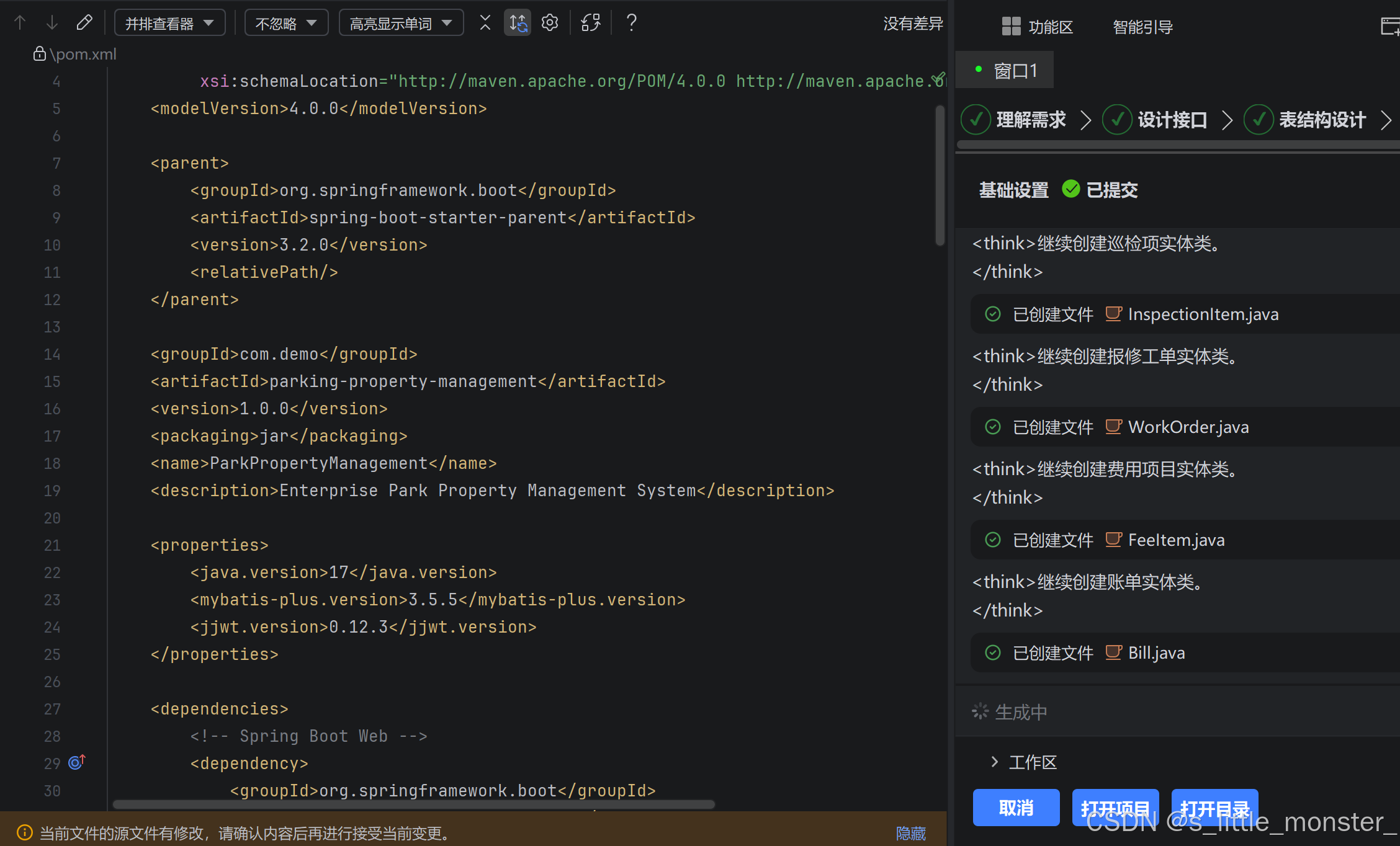Click the 取消 cancel button
Image resolution: width=1400 pixels, height=846 pixels.
click(1016, 808)
